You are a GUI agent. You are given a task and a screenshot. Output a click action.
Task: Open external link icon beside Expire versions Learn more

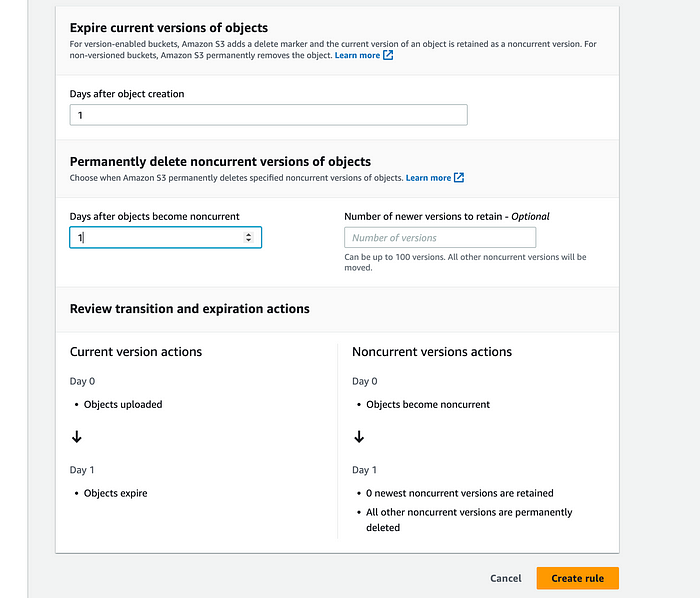tap(388, 55)
